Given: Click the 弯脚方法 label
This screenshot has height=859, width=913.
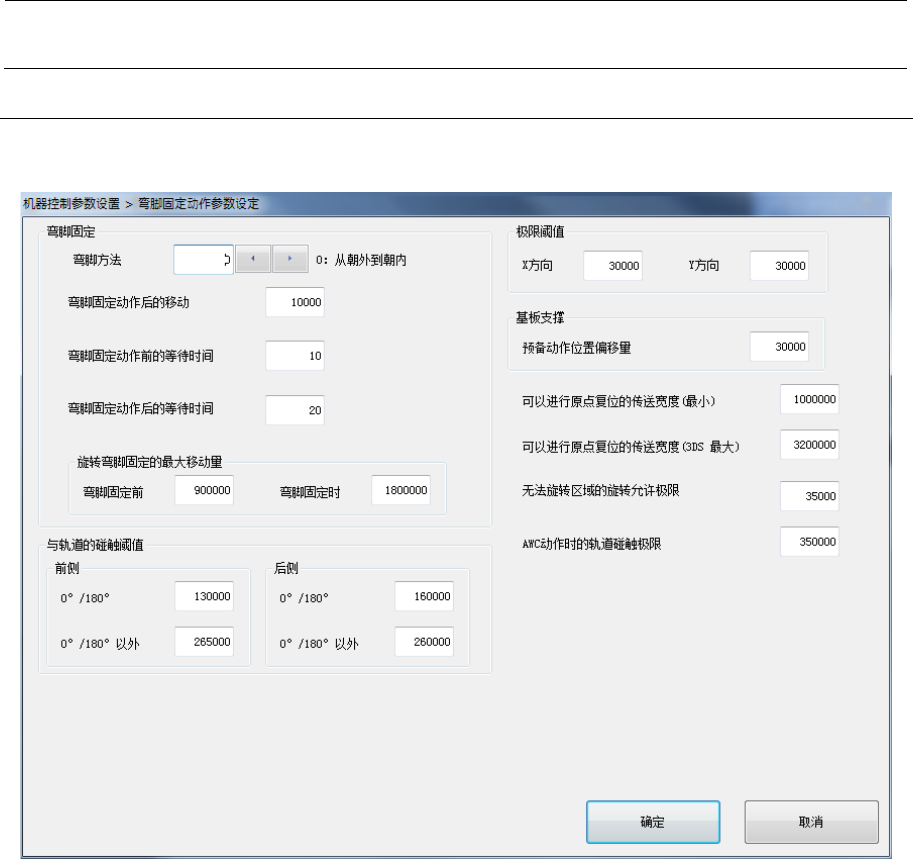Looking at the screenshot, I should (97, 260).
